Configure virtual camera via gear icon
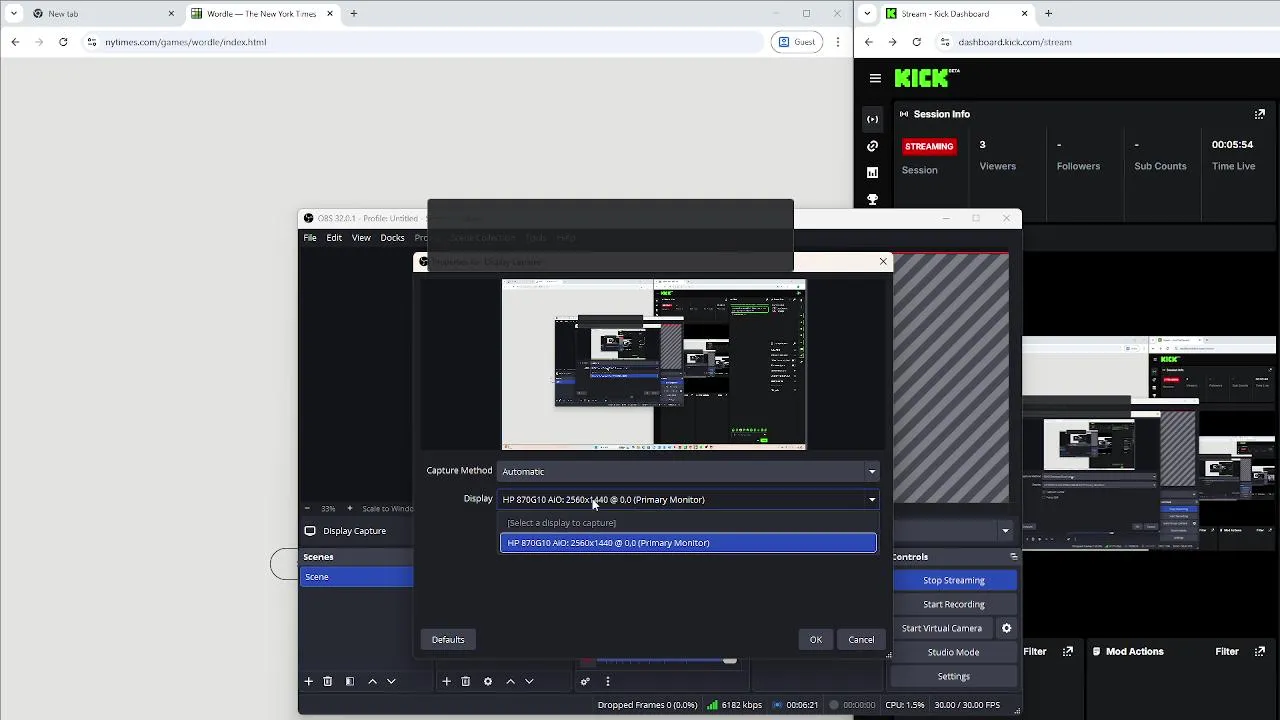This screenshot has height=720, width=1280. (1006, 628)
